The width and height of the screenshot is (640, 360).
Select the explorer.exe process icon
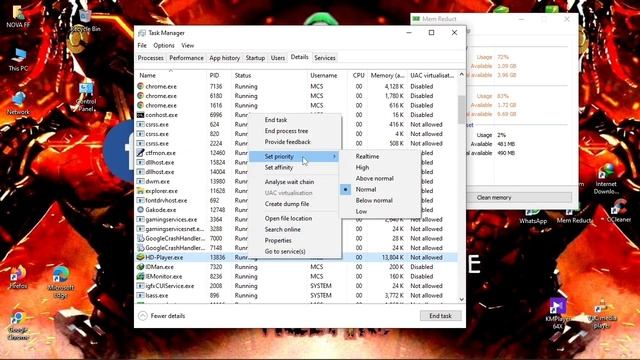140,191
